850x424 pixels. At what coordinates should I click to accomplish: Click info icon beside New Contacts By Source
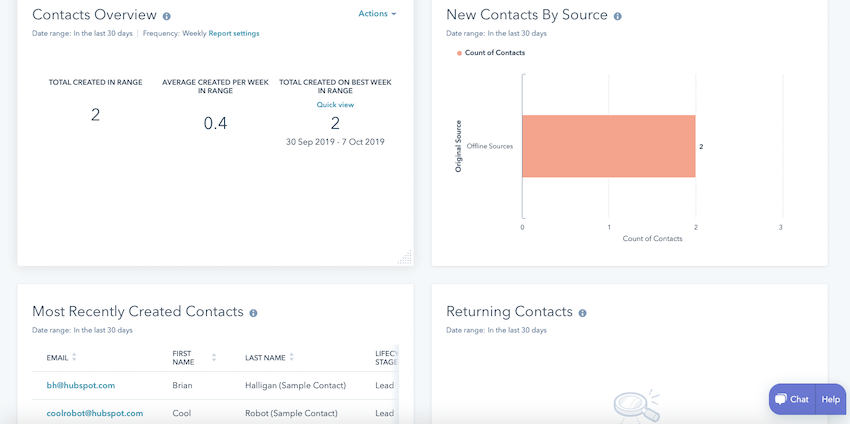(617, 16)
